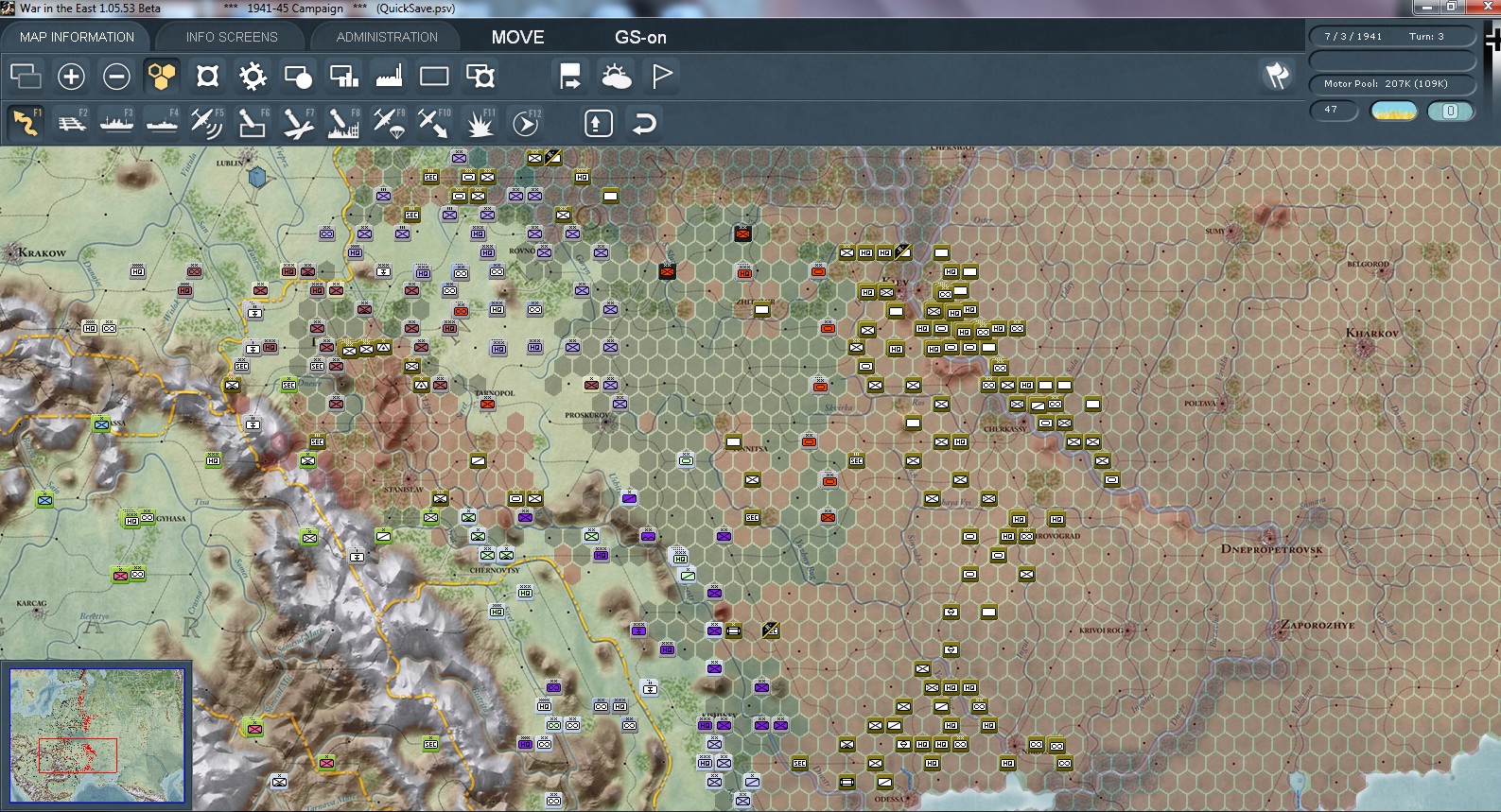1501x812 pixels.
Task: Toggle the gear-shaped fortification overlay icon
Action: pyautogui.click(x=253, y=76)
